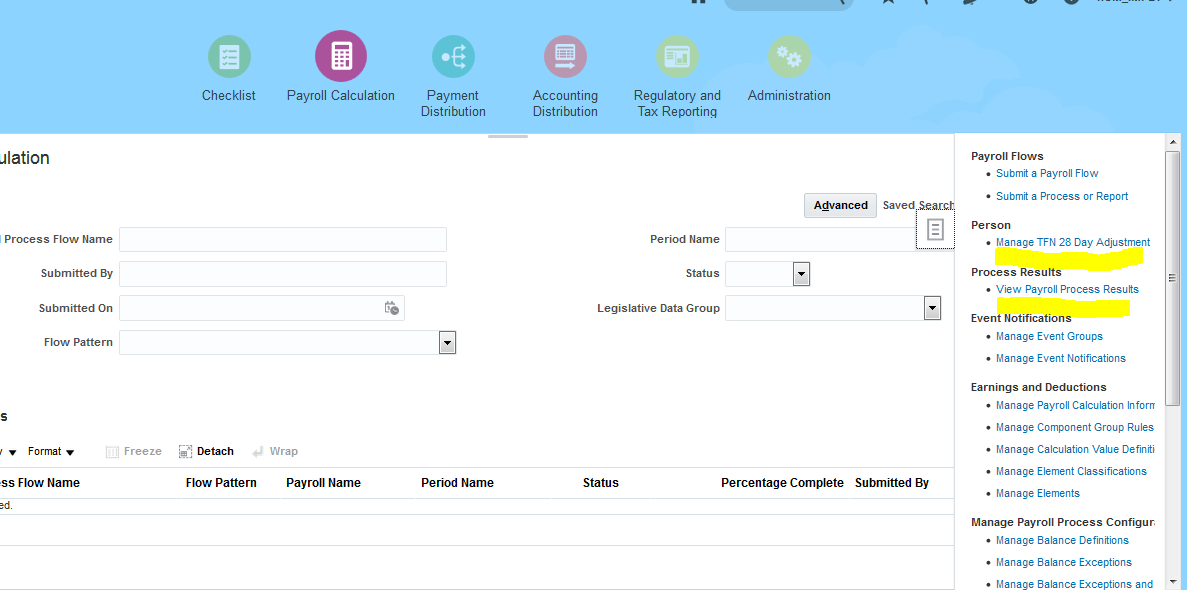The width and height of the screenshot is (1187, 590).
Task: Open the Legislative Data Group dropdown
Action: [932, 308]
